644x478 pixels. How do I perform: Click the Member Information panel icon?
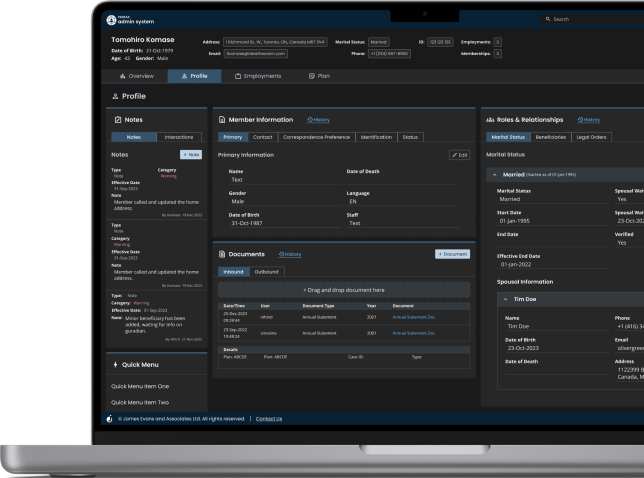tap(222, 119)
